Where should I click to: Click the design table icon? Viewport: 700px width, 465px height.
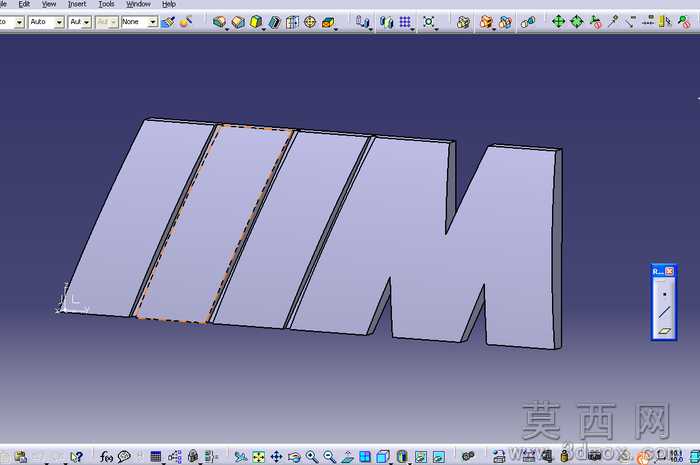pos(156,457)
